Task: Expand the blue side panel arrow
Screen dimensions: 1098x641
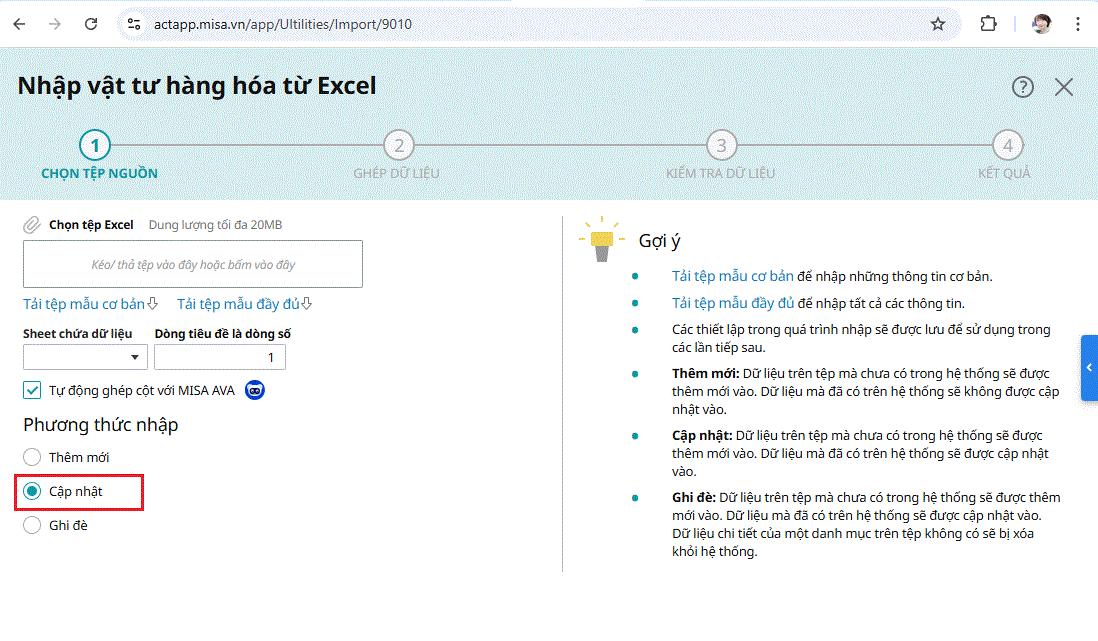Action: coord(1089,368)
